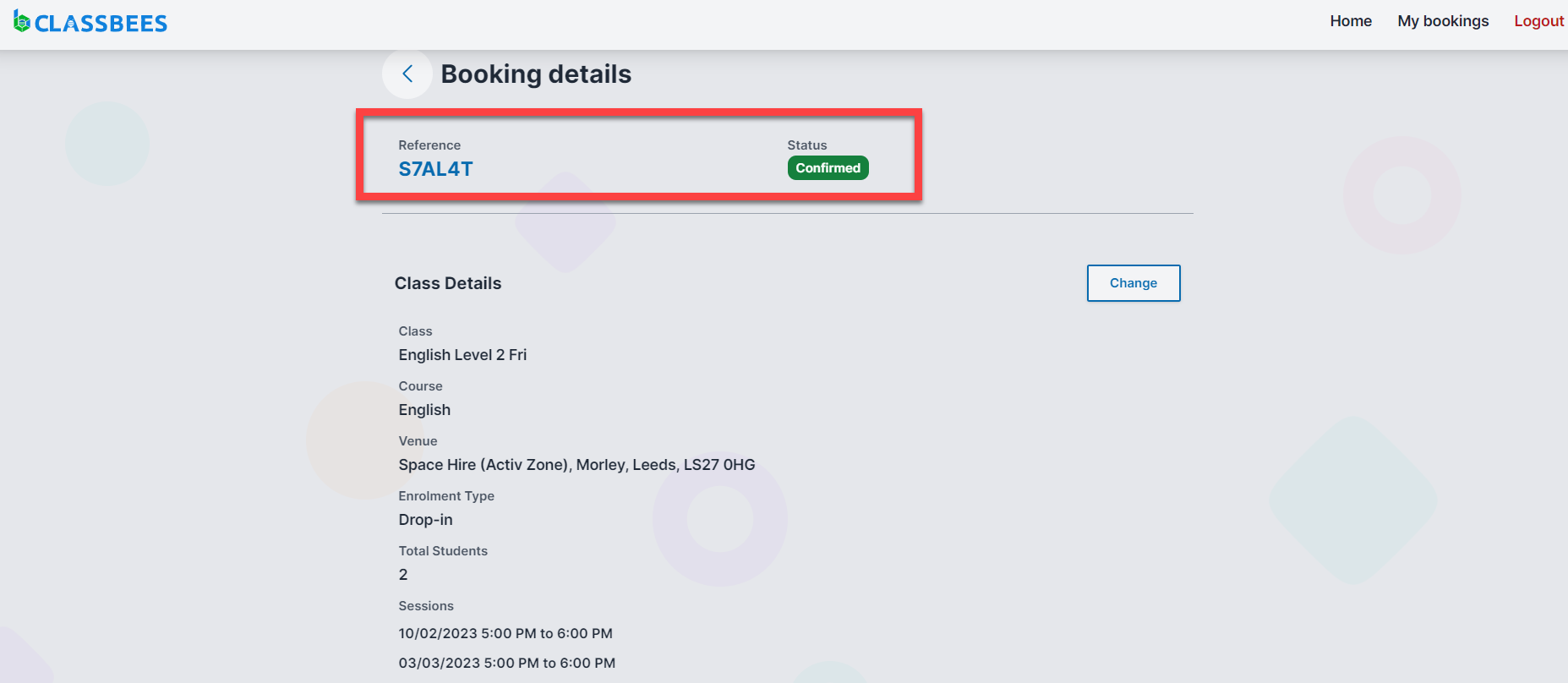Click the Status field label
The height and width of the screenshot is (683, 1568).
806,145
